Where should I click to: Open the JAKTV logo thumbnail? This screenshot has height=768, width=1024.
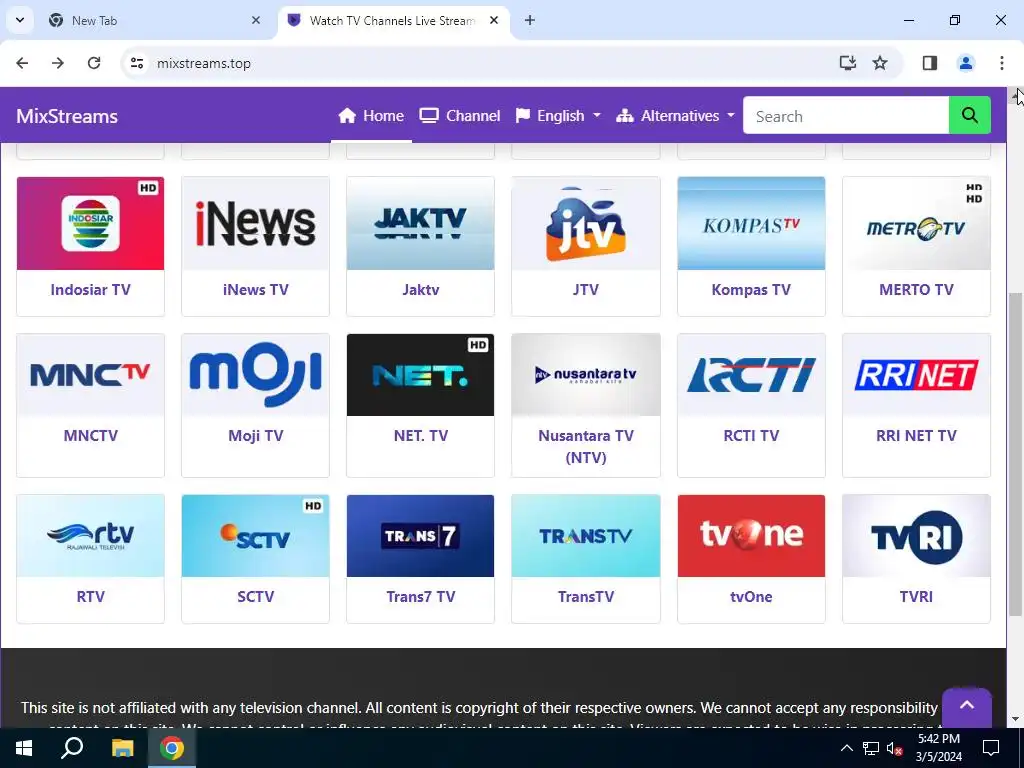coord(421,223)
